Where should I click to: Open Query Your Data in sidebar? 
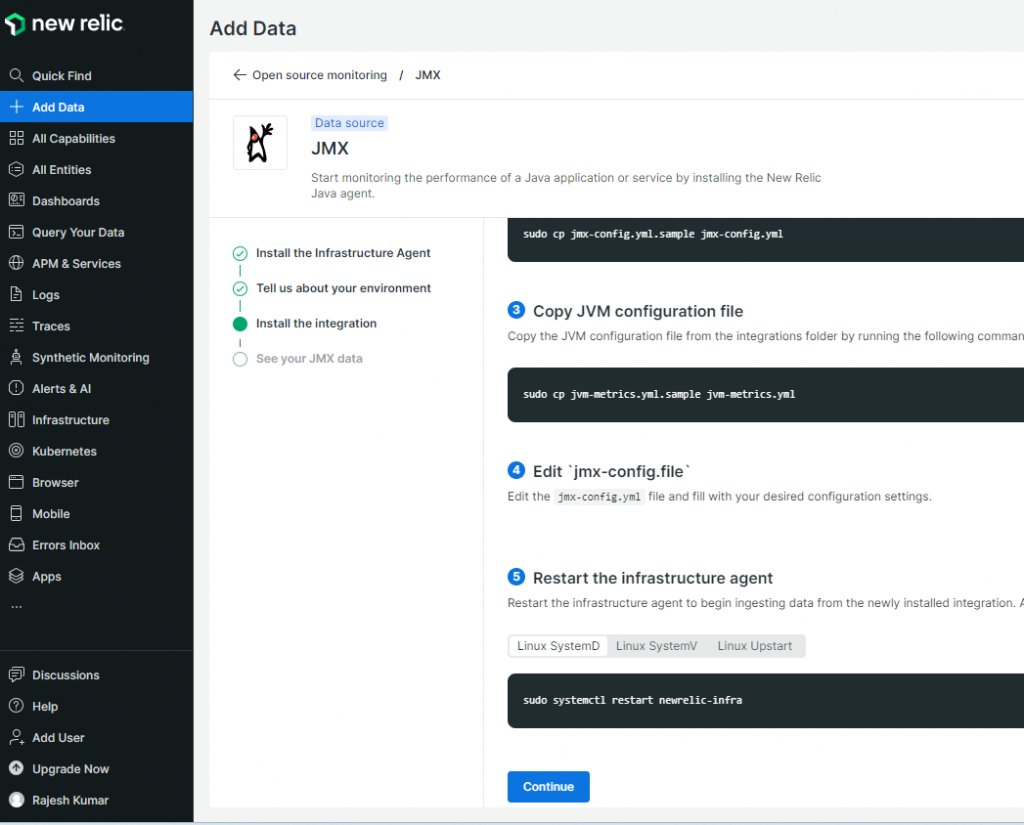pos(78,233)
